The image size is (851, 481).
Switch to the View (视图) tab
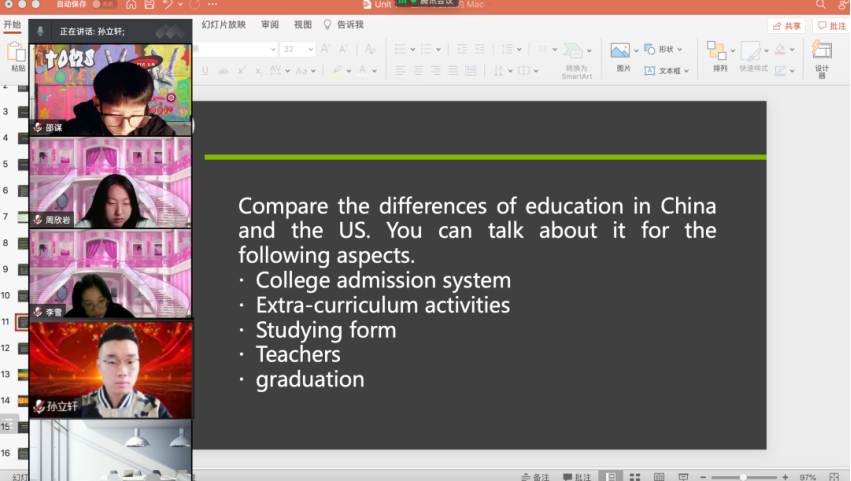[302, 24]
